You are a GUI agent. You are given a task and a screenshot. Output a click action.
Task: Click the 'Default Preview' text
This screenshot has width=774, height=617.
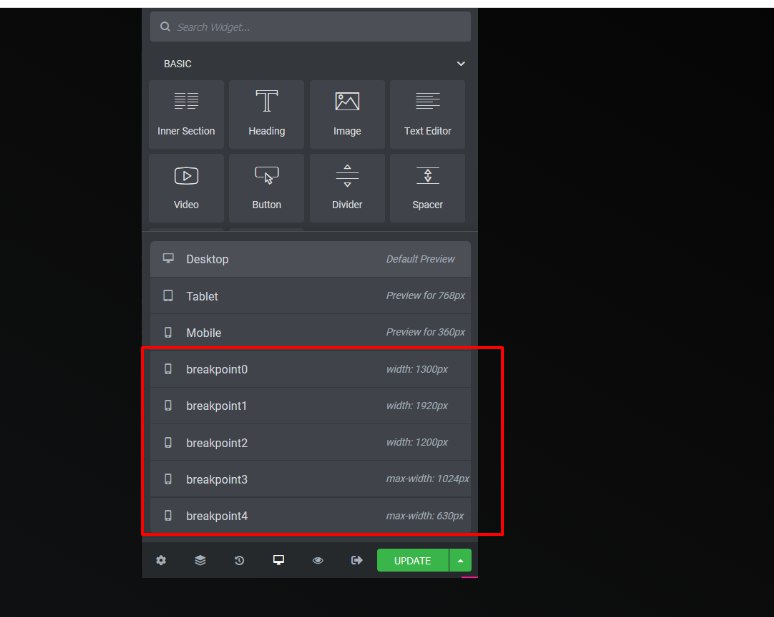pos(420,259)
